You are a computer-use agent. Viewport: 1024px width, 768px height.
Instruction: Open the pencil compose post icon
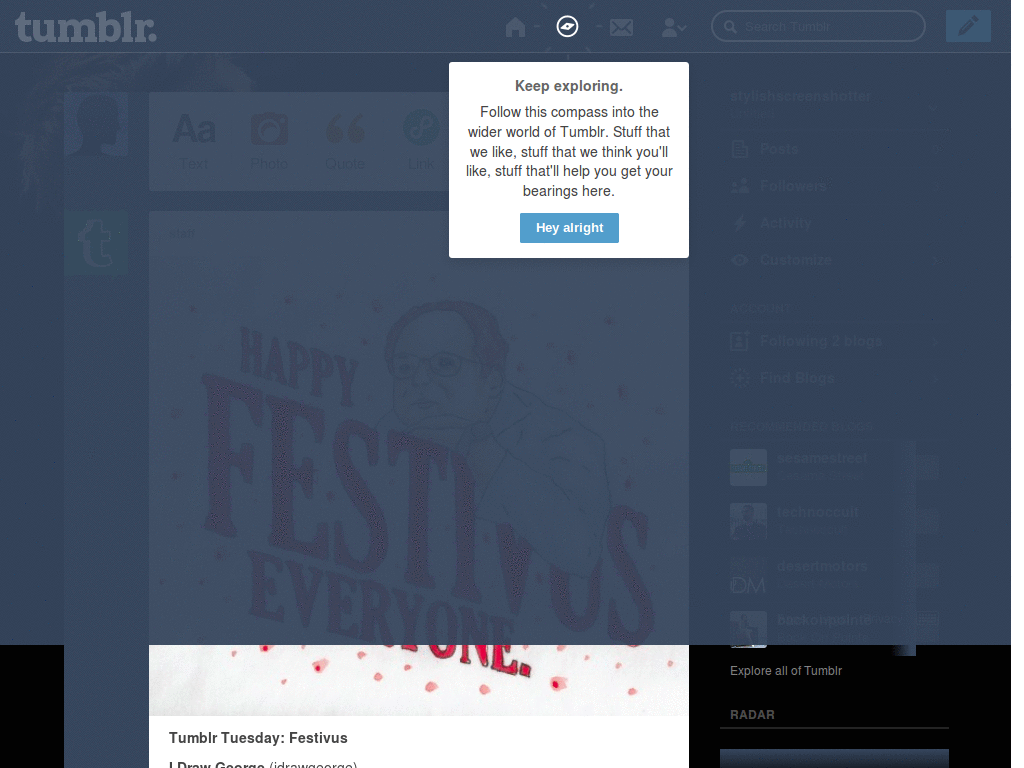click(x=967, y=25)
